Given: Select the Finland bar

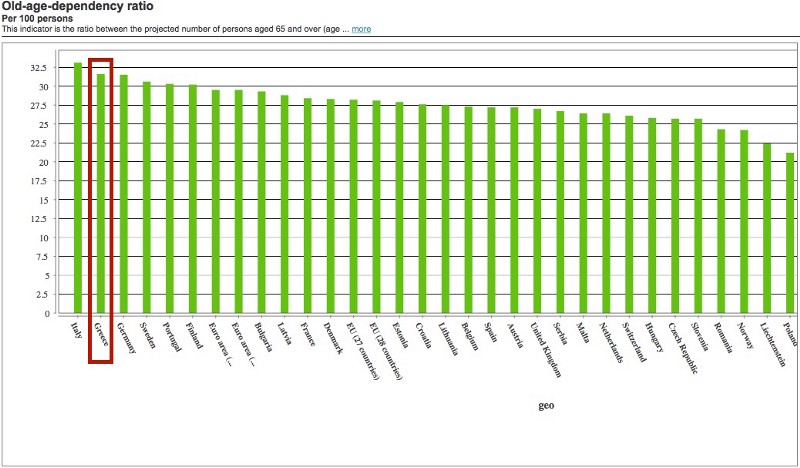Looking at the screenshot, I should click(192, 199).
